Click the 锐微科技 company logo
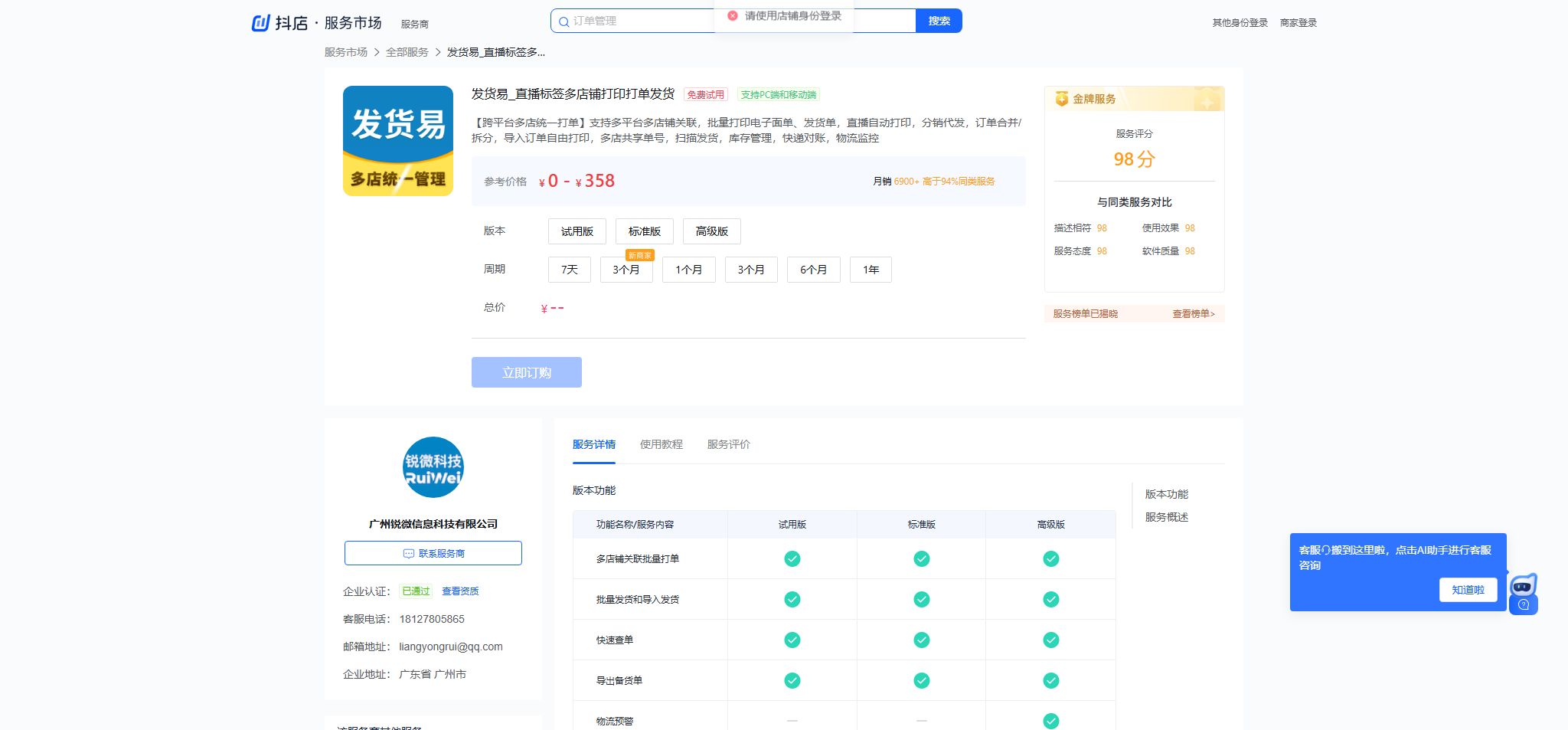 (433, 467)
